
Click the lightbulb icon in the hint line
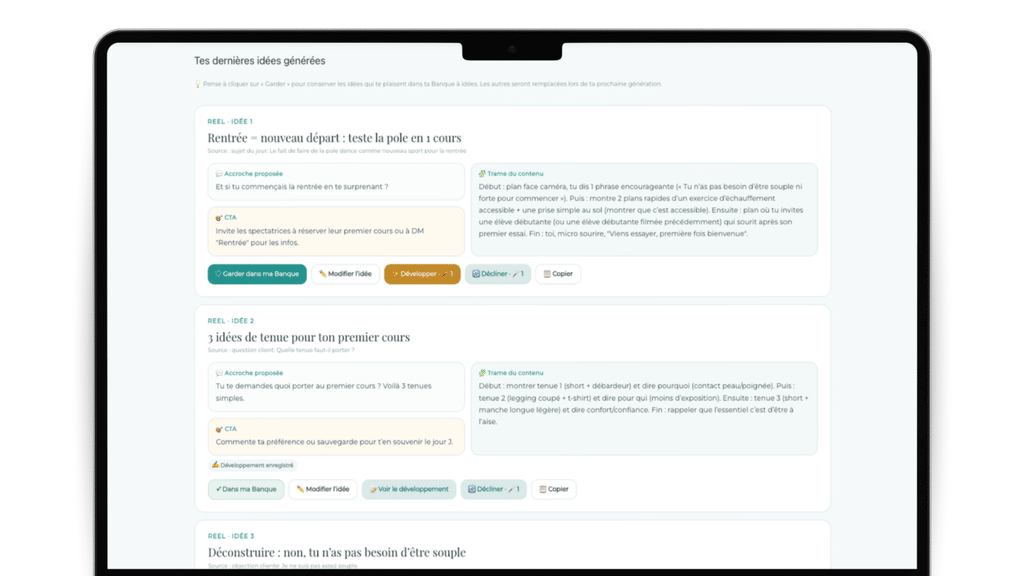point(198,84)
